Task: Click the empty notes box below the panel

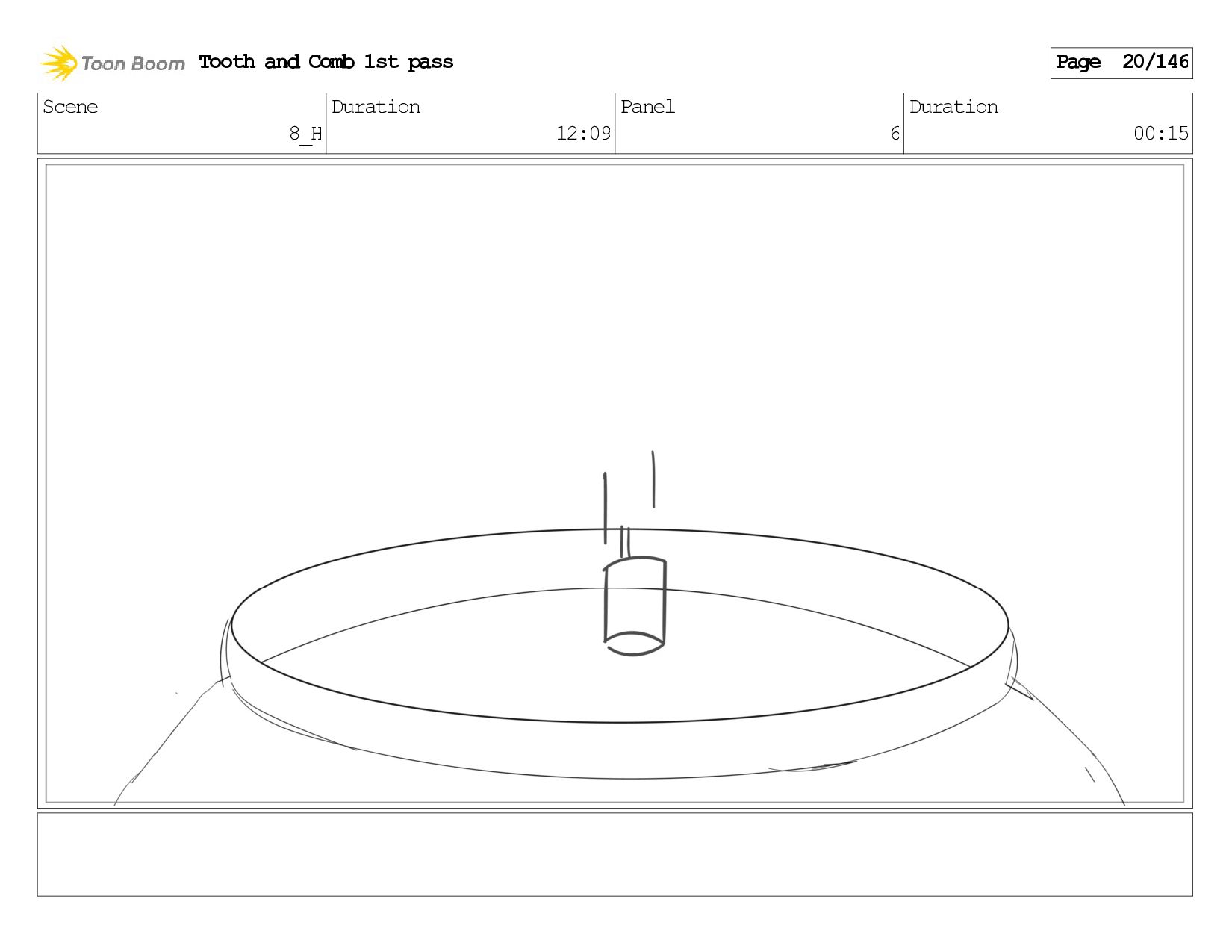Action: point(615,854)
